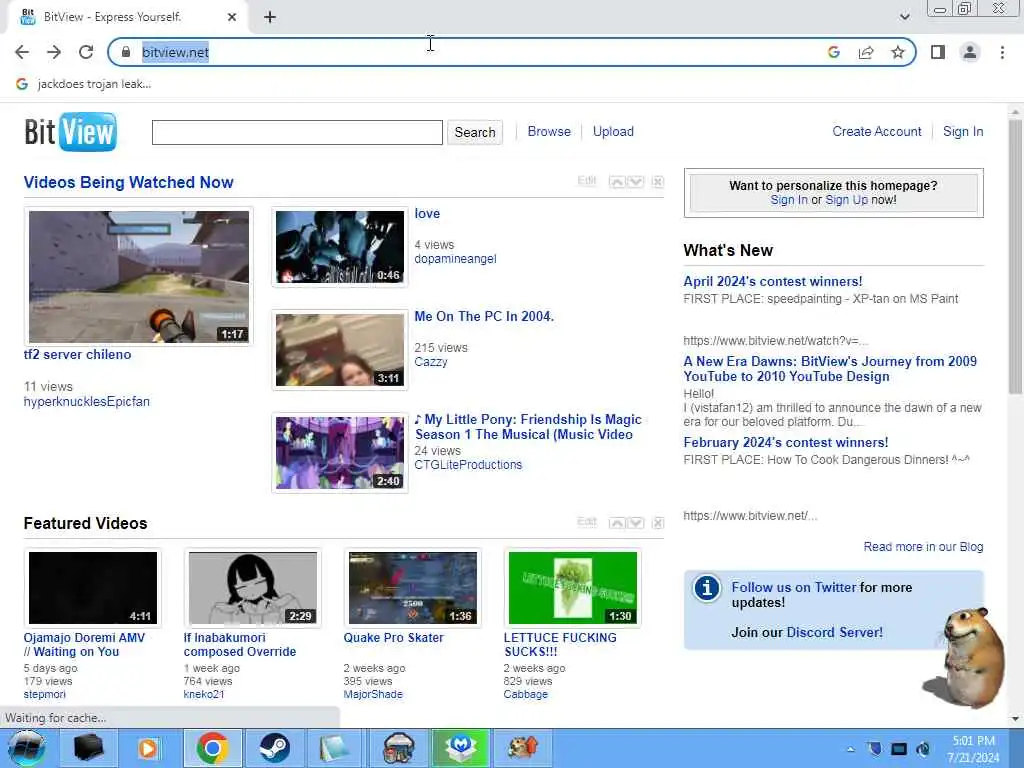1024x768 pixels.
Task: Open the padlock site info icon
Action: pos(126,52)
